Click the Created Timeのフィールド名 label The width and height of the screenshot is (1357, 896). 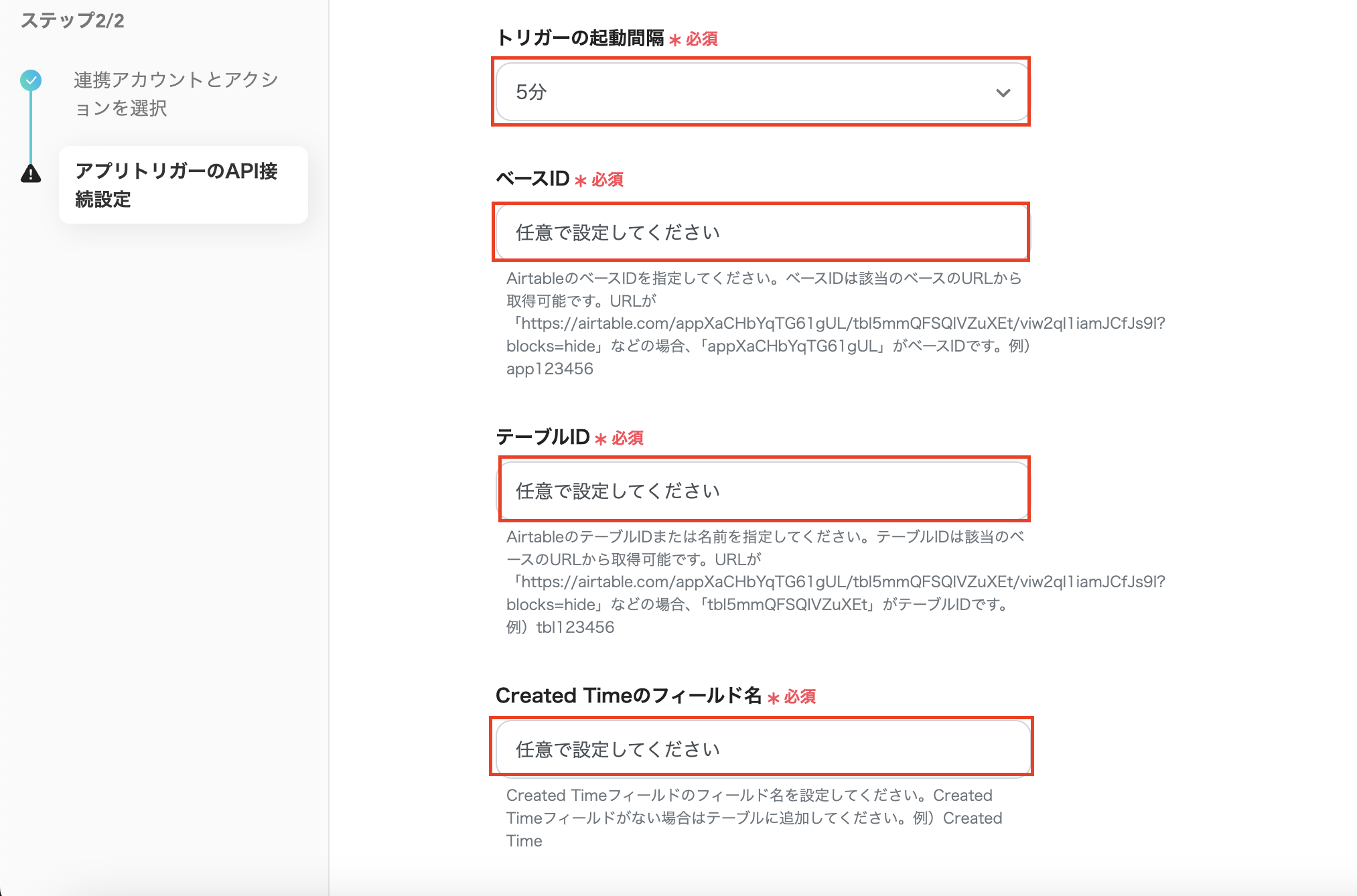tap(628, 696)
